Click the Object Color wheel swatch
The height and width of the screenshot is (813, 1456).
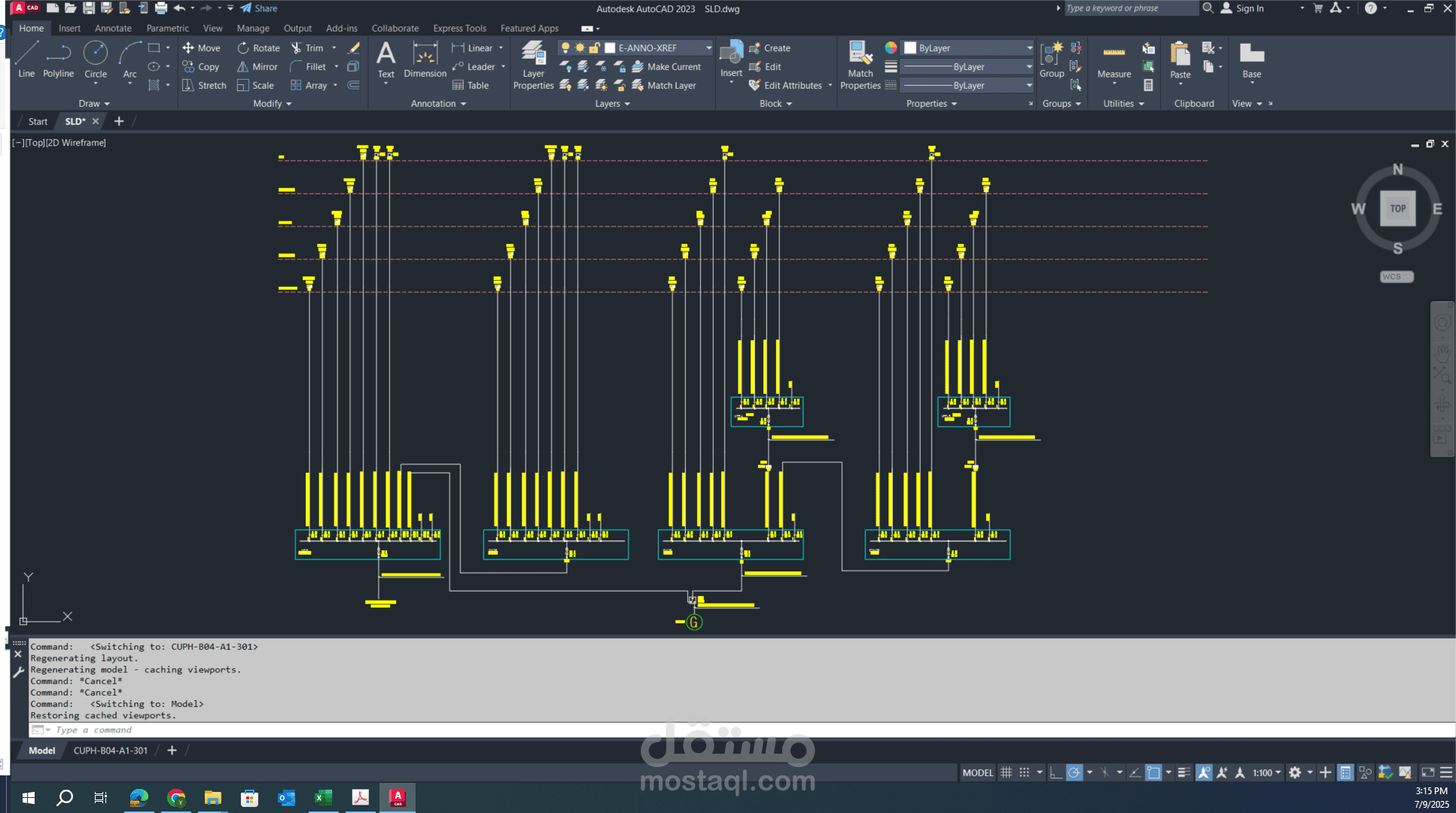tap(891, 47)
